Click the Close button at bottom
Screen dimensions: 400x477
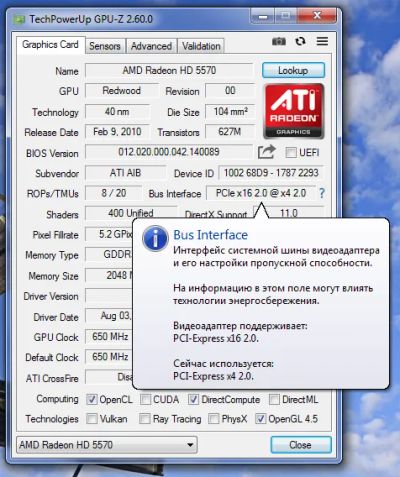click(x=301, y=445)
